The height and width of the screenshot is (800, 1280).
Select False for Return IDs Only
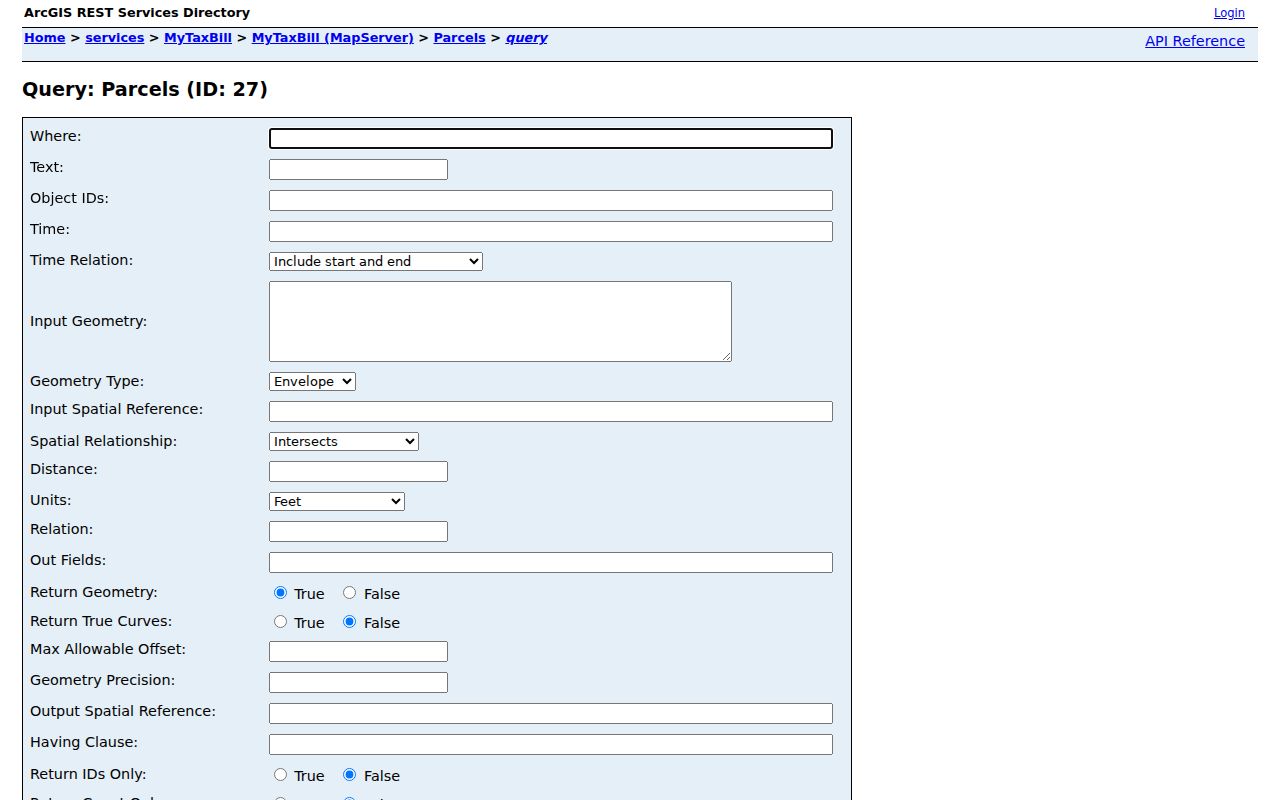click(349, 775)
